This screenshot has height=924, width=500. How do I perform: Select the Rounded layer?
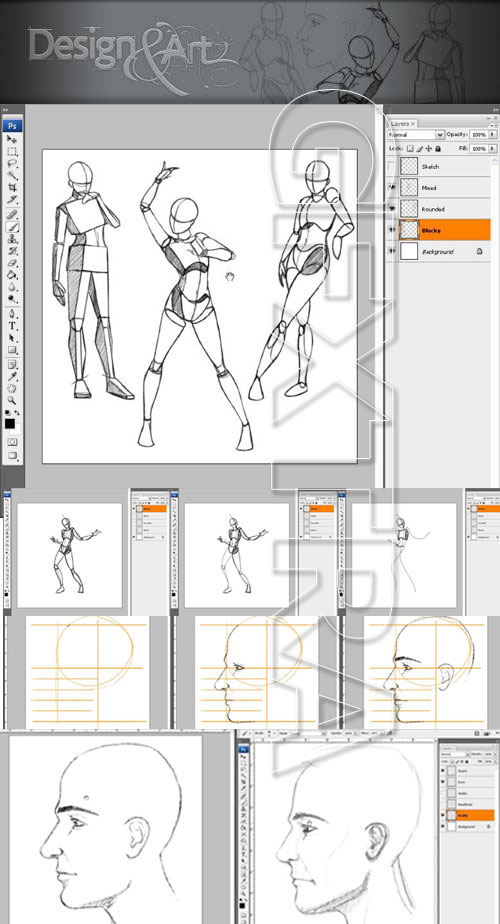pyautogui.click(x=439, y=209)
